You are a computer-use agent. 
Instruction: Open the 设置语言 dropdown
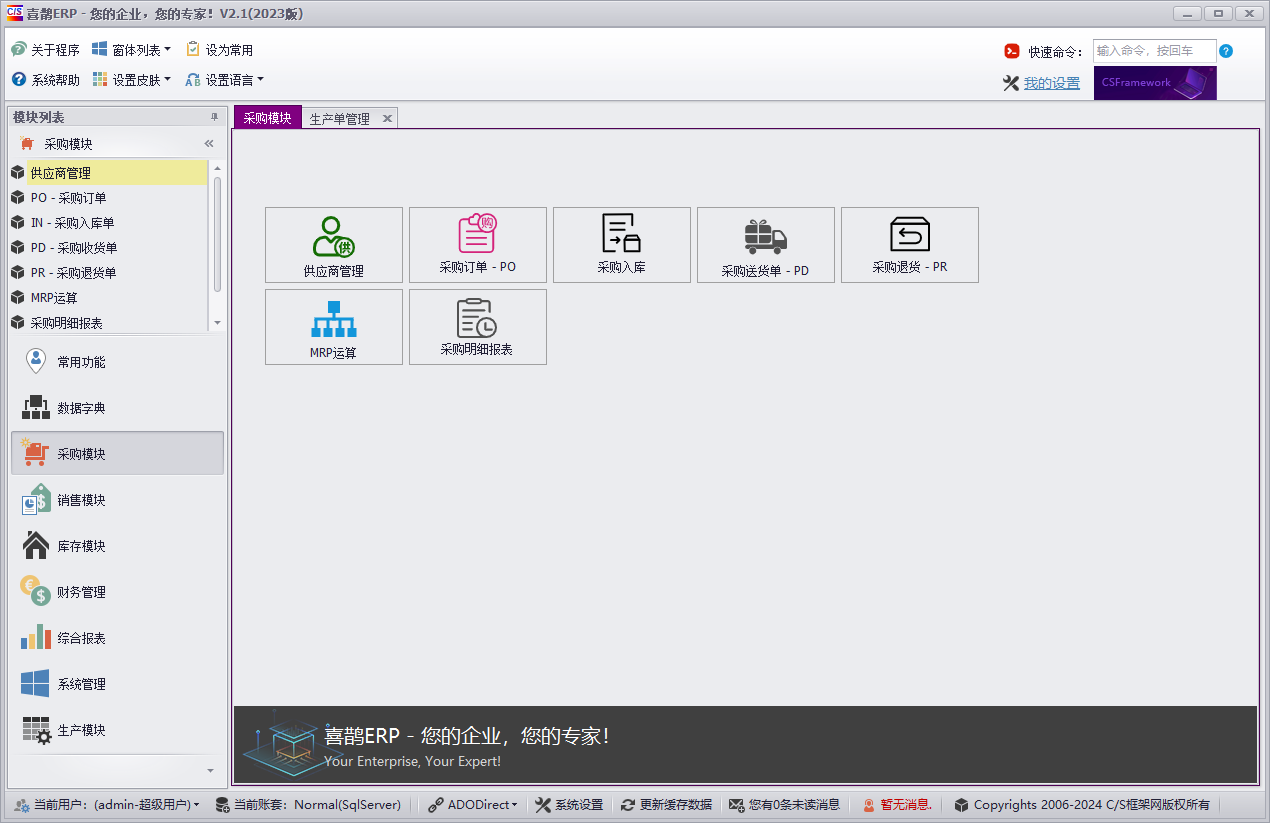click(225, 79)
